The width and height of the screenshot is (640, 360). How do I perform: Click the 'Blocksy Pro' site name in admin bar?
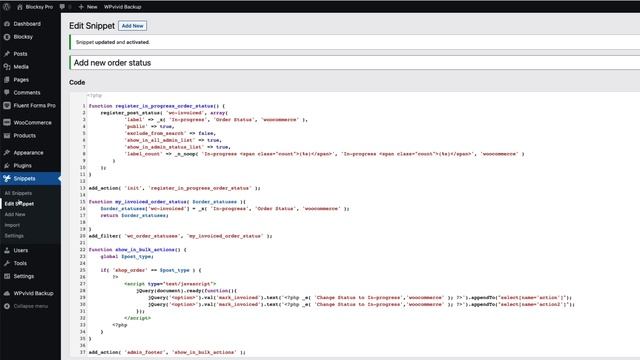pos(39,7)
